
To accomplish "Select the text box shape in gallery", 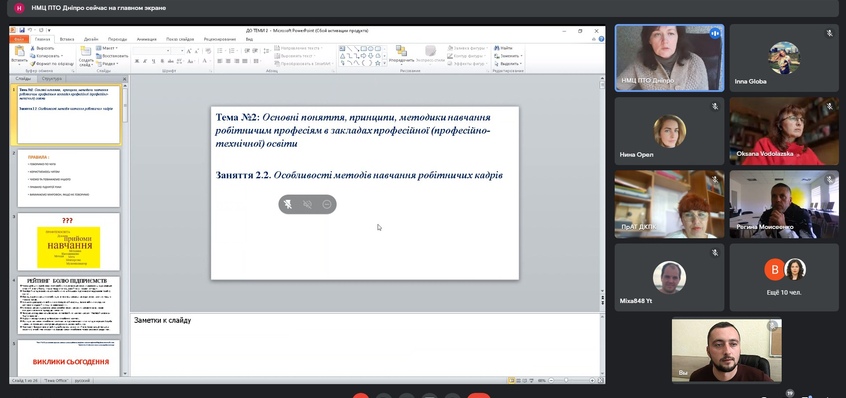I will [x=342, y=49].
